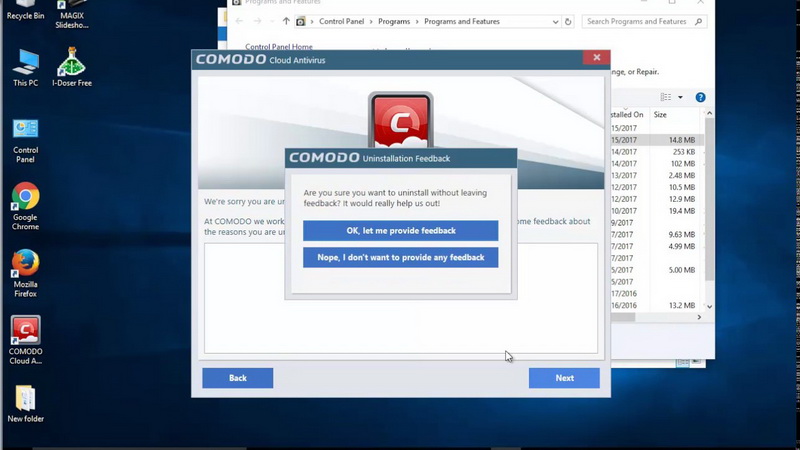Click Programs and Features breadcrumb segment
This screenshot has height=450, width=800.
click(x=462, y=21)
